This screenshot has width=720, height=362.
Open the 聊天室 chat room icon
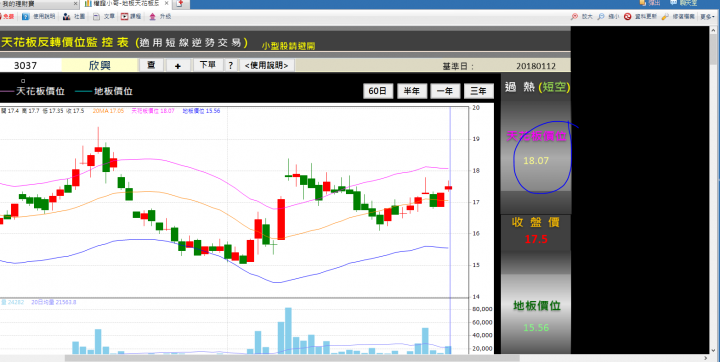point(673,3)
